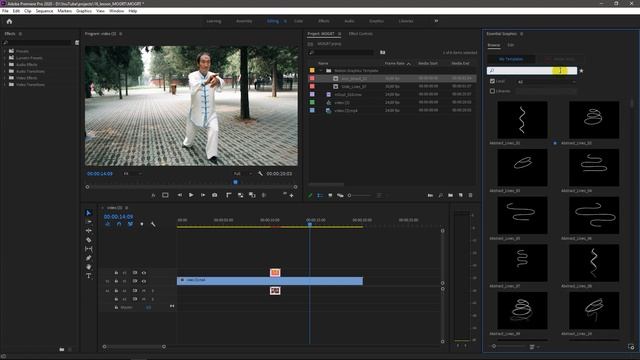Select My Templates button
Screen dimensions: 640x360
[511, 59]
